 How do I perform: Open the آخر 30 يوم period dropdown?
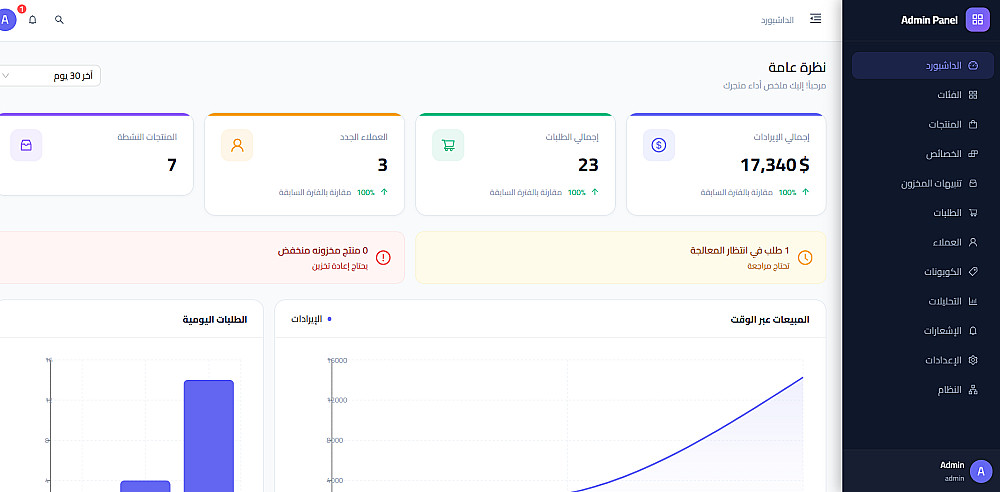(x=48, y=76)
